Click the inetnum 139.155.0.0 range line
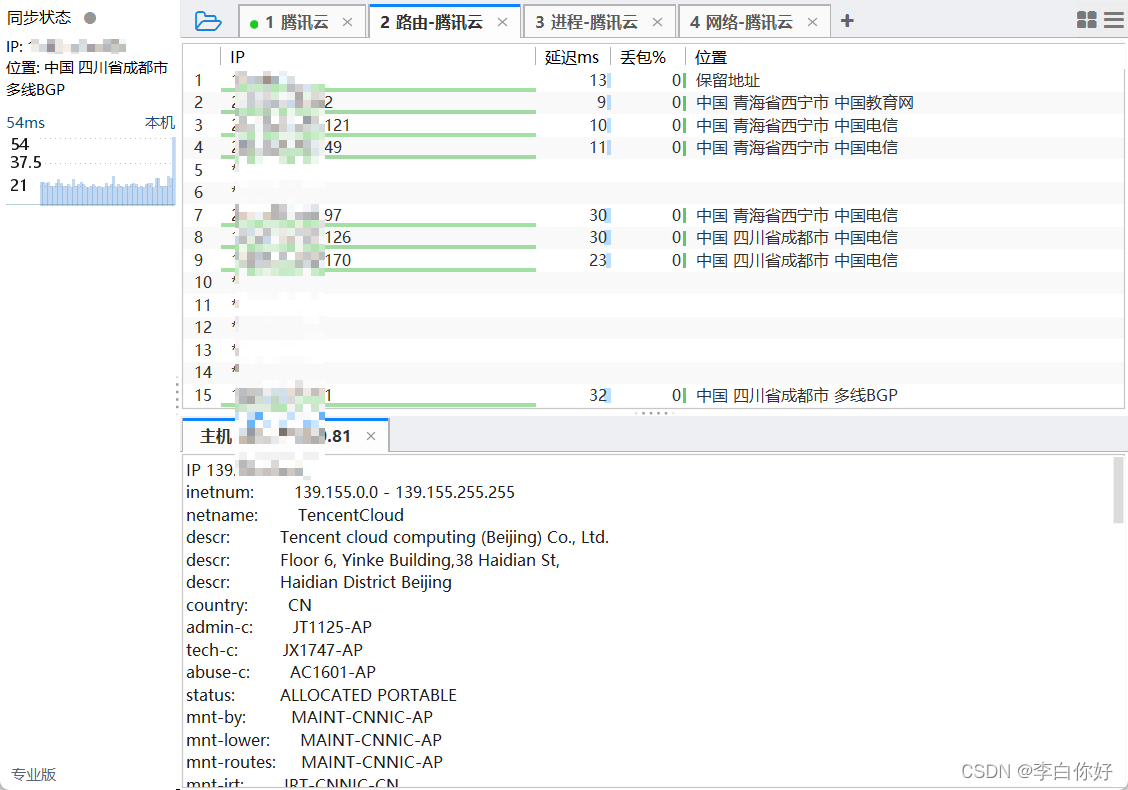 click(350, 492)
